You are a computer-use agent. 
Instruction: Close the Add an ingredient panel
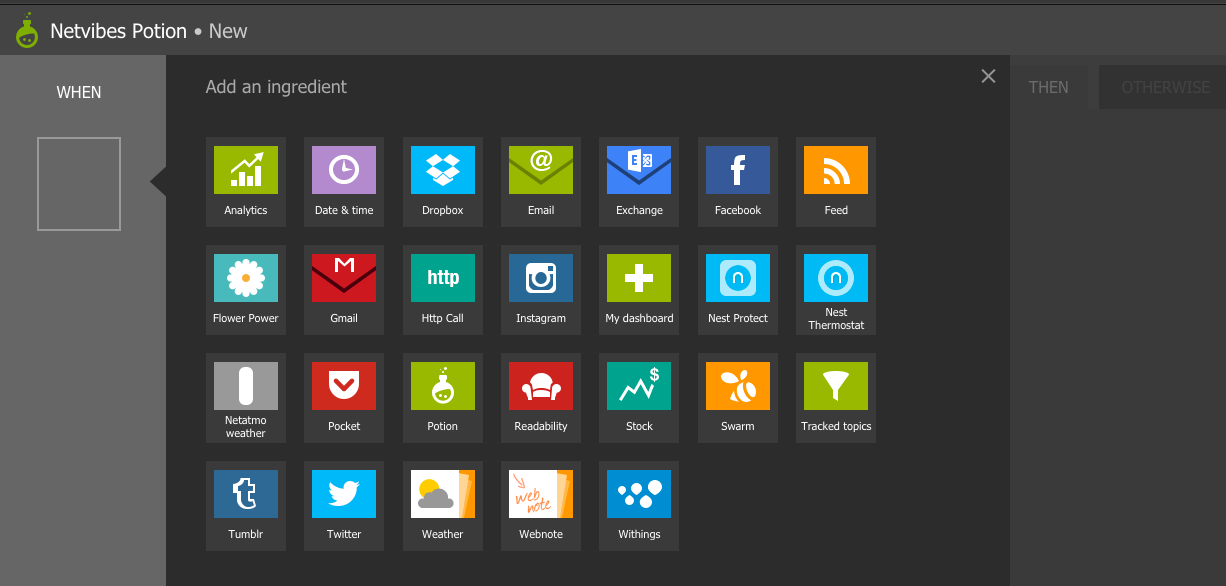(988, 76)
